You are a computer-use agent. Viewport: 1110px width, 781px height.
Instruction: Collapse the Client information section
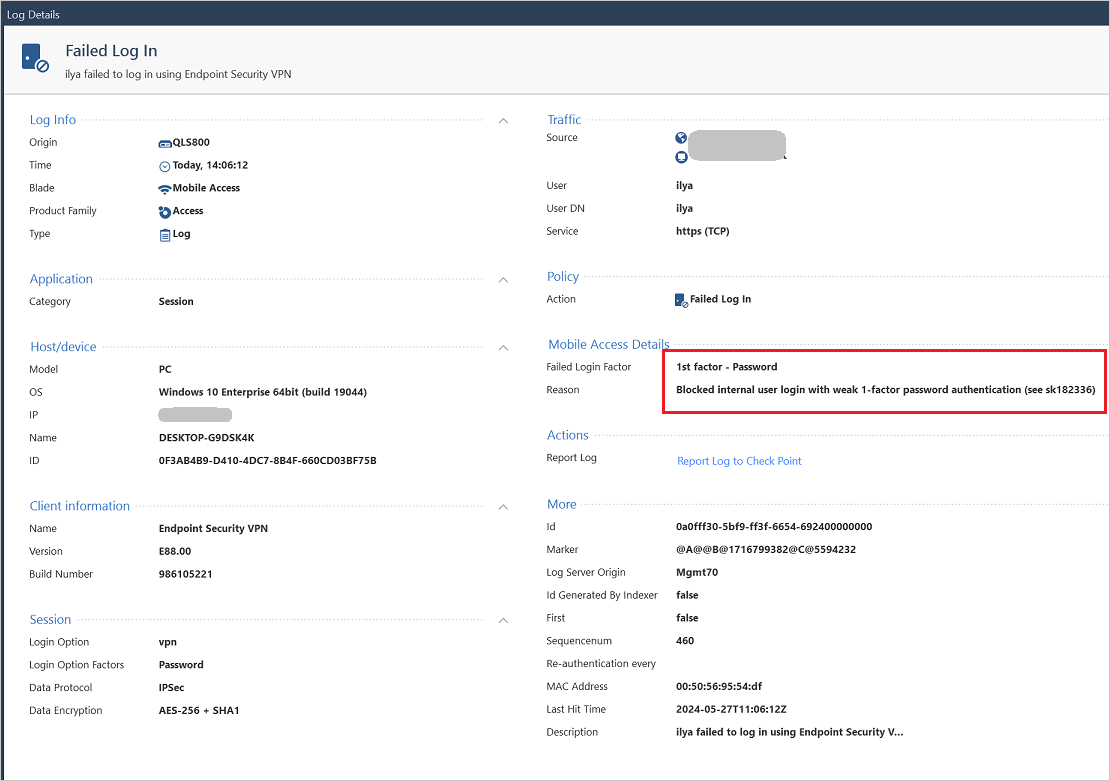pyautogui.click(x=503, y=507)
